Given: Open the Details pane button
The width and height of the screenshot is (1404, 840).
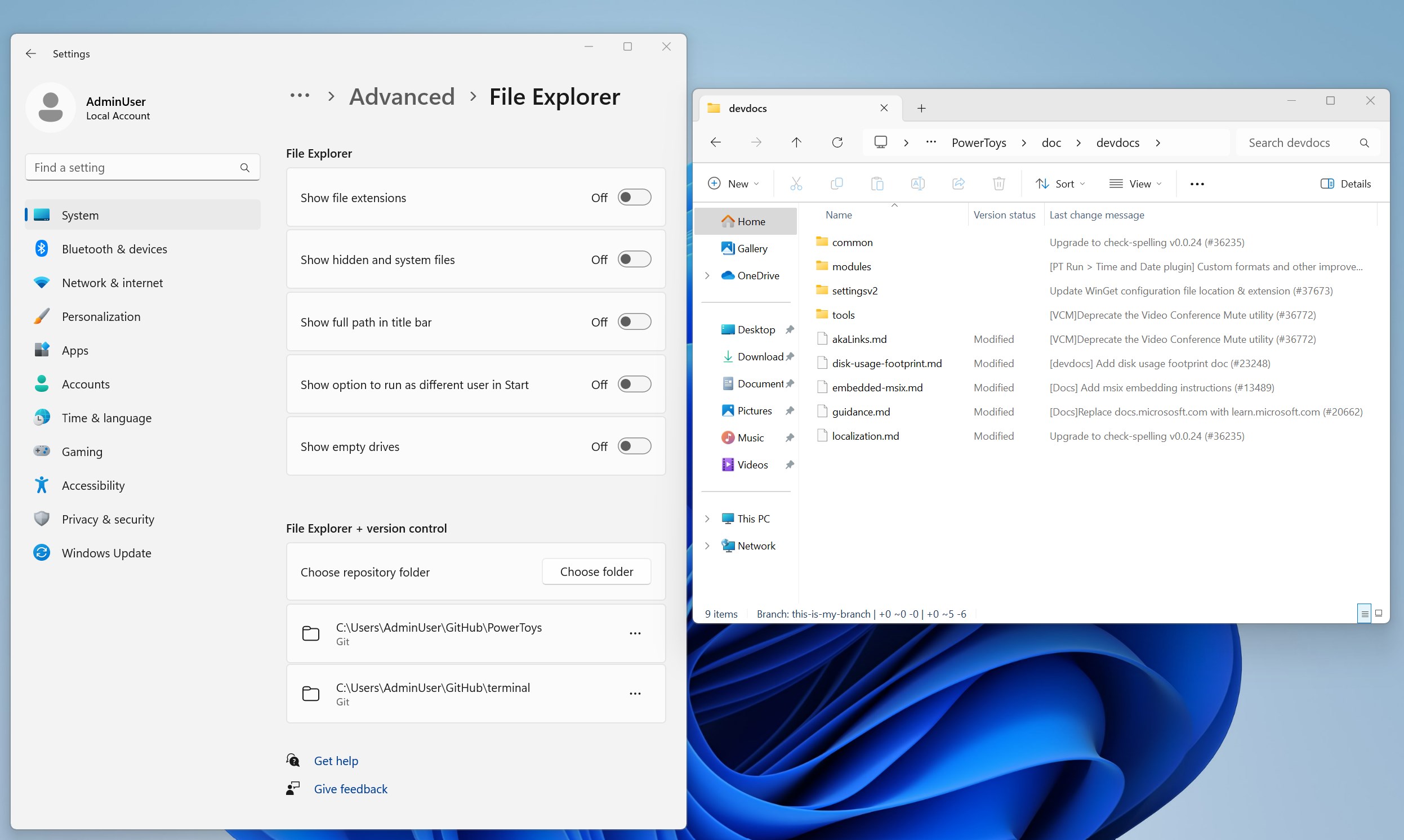Looking at the screenshot, I should [1345, 184].
